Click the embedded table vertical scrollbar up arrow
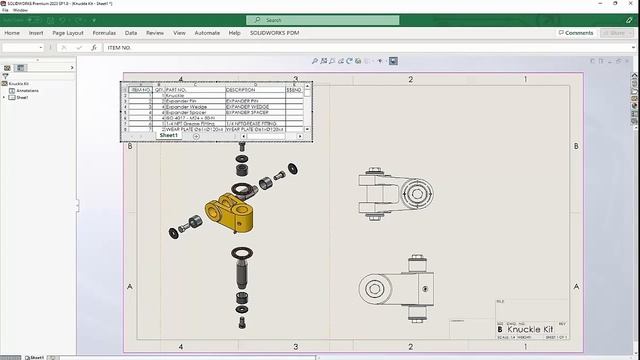This screenshot has height=360, width=640. [x=307, y=86]
